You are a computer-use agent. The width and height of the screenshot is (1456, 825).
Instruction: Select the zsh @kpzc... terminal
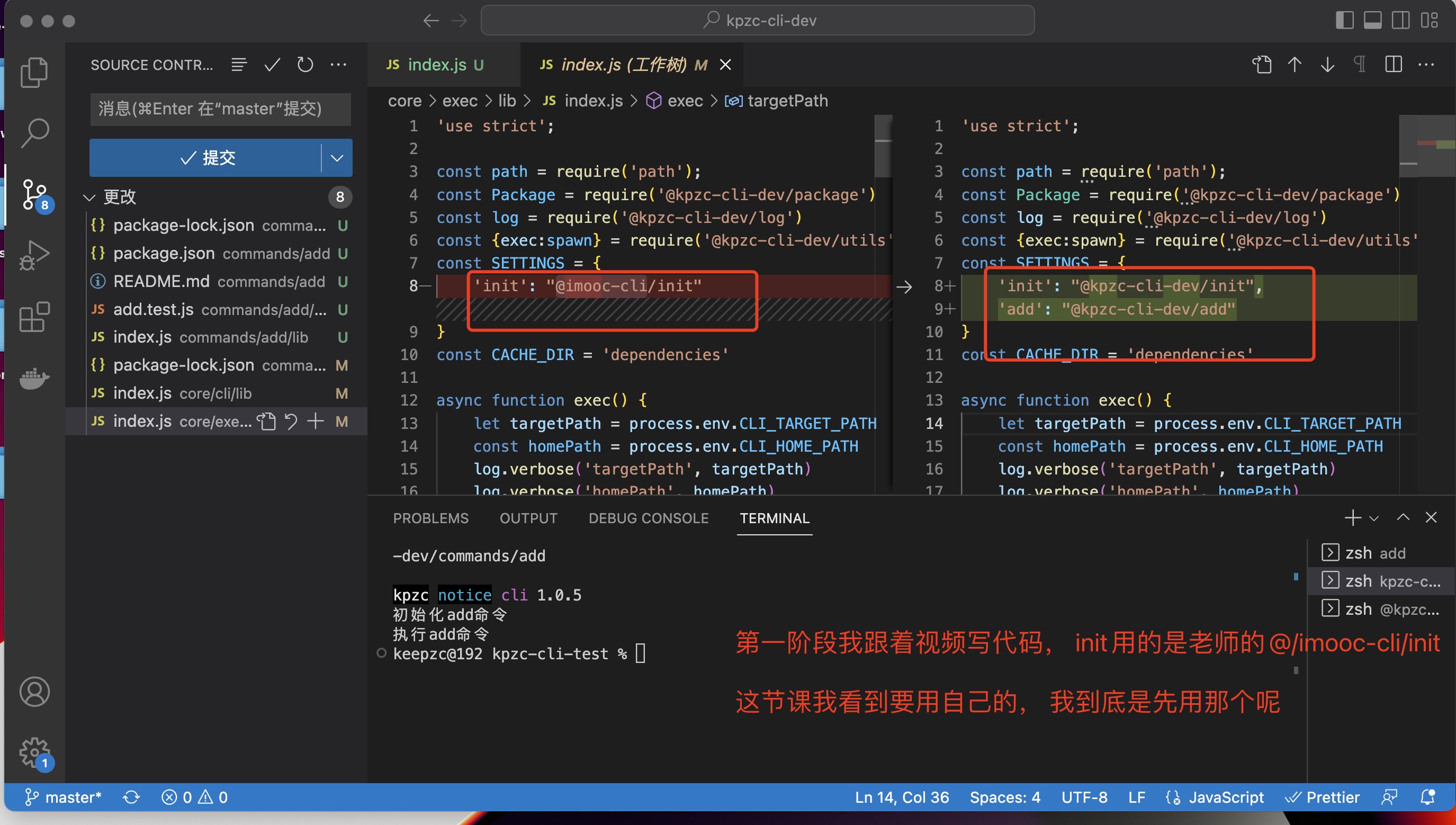1381,609
